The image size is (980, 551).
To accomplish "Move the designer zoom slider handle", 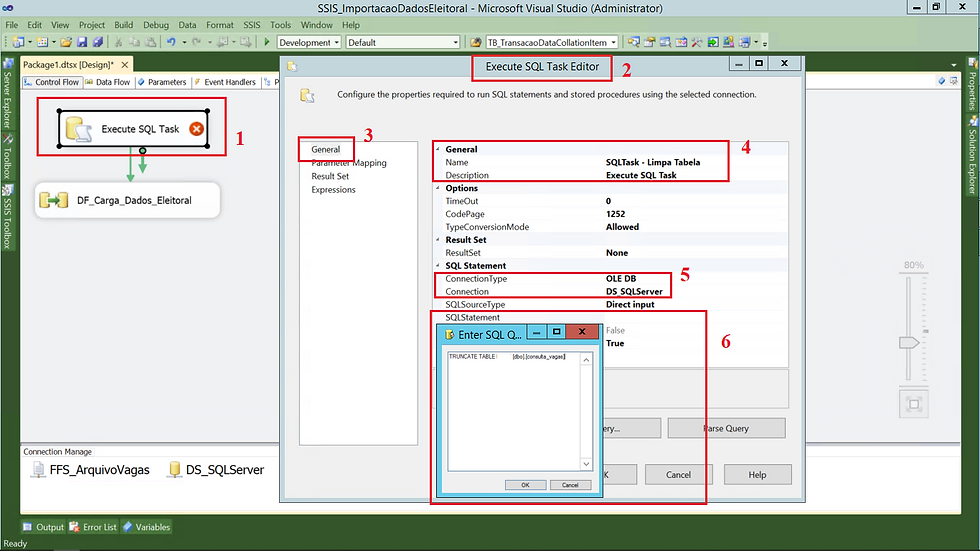I will click(909, 342).
